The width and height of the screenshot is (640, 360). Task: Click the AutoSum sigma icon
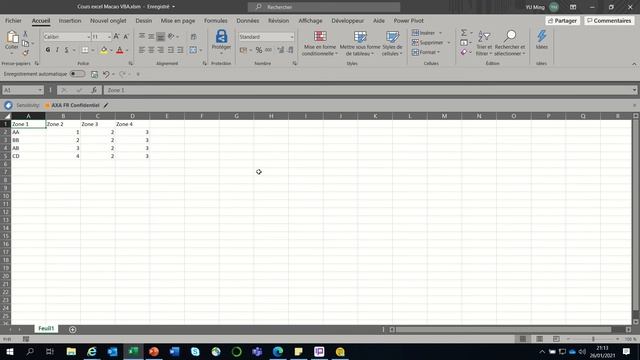[x=464, y=33]
